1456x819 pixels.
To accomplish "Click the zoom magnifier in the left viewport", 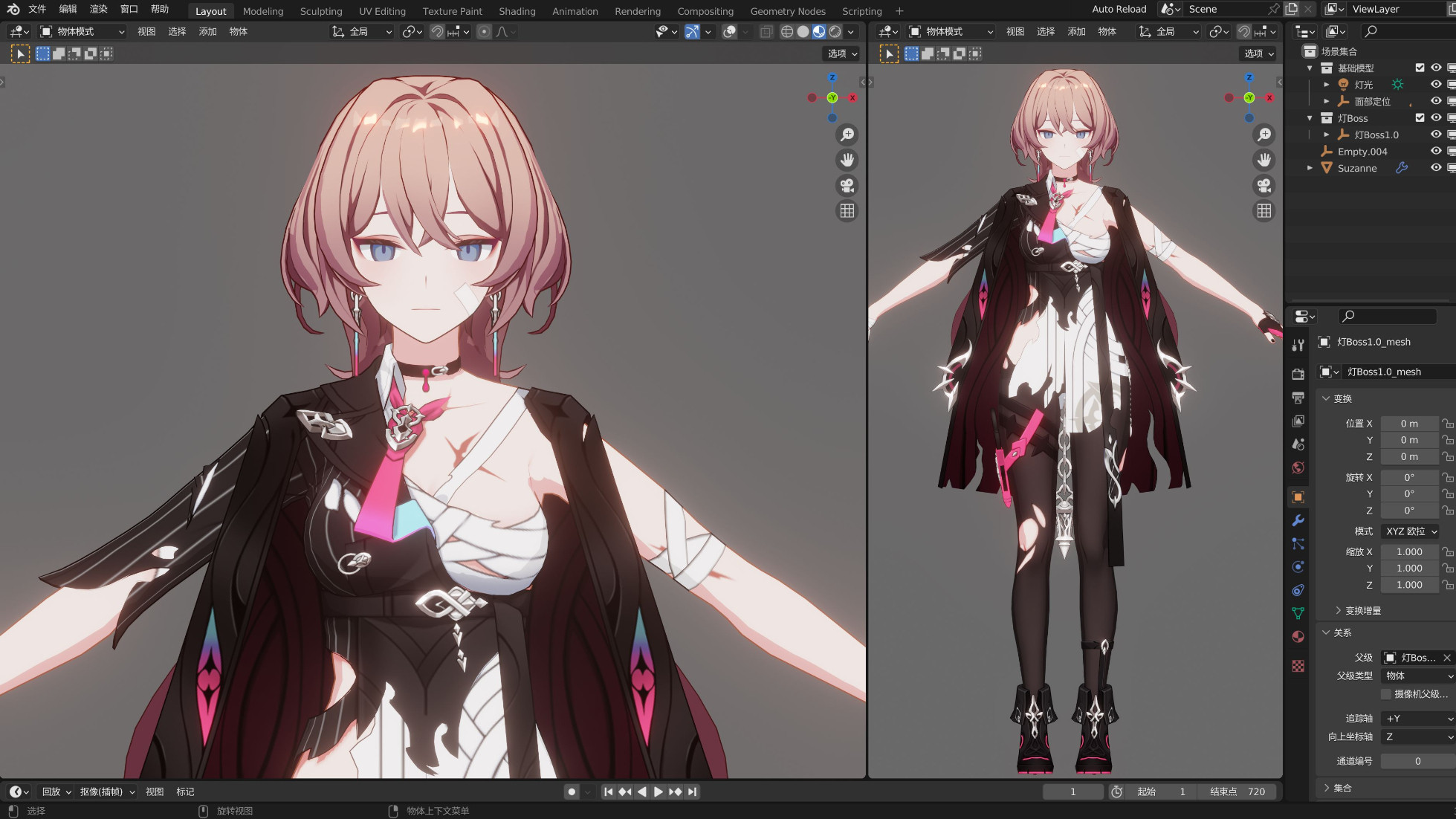I will (x=847, y=135).
